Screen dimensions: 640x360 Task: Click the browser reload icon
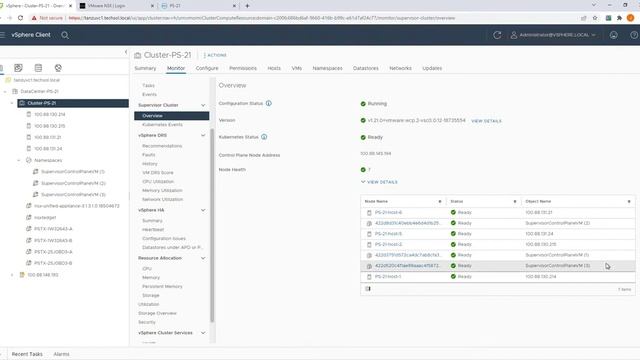click(x=20, y=18)
